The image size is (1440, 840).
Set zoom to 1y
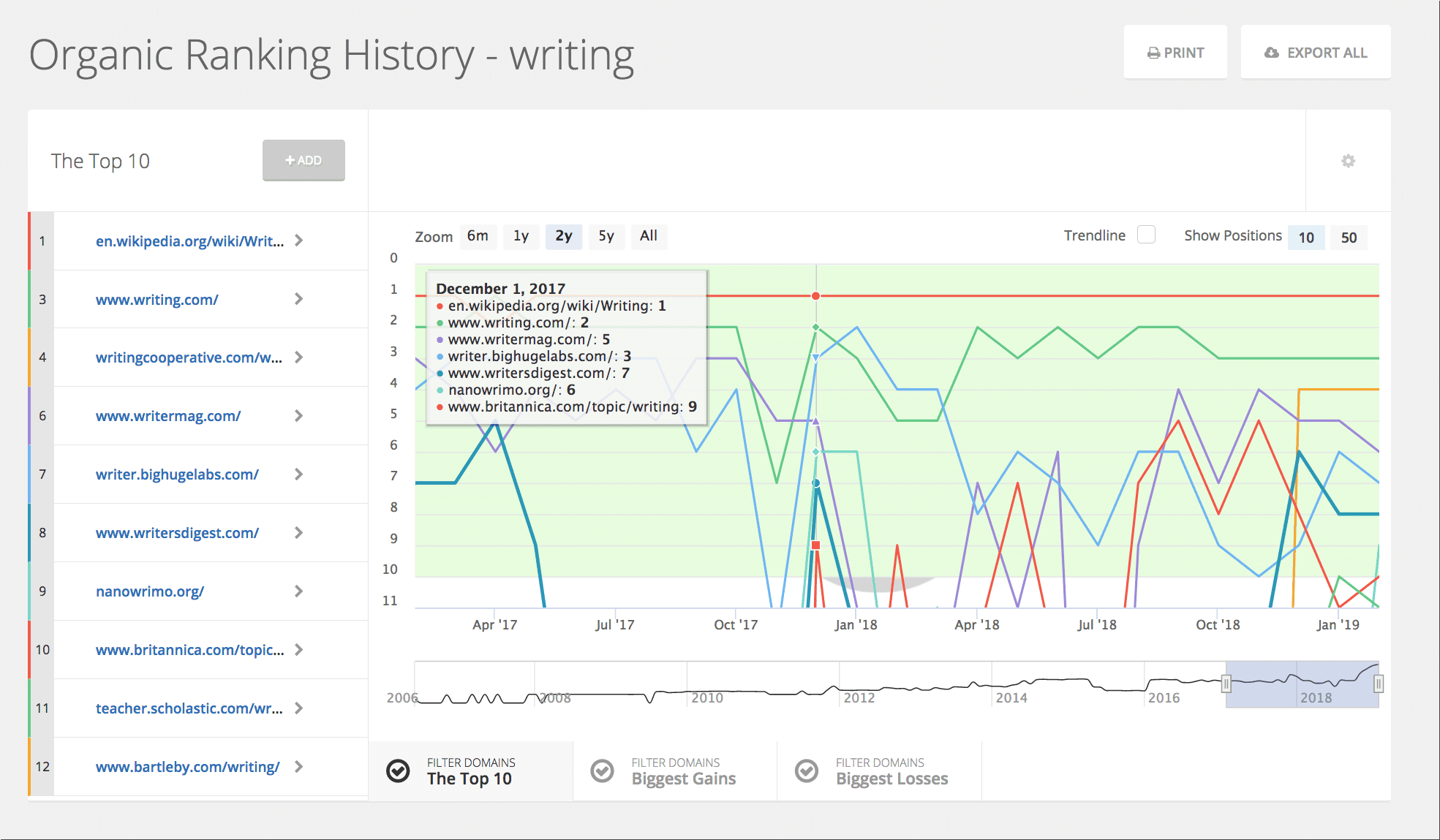pyautogui.click(x=521, y=236)
